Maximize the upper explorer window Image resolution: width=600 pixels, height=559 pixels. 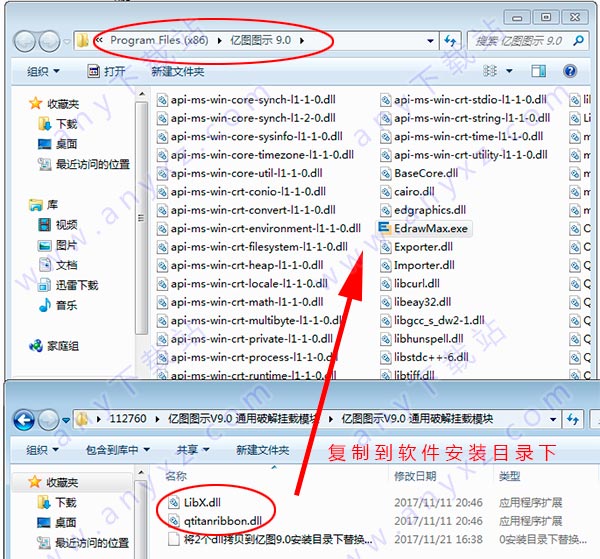click(x=546, y=17)
